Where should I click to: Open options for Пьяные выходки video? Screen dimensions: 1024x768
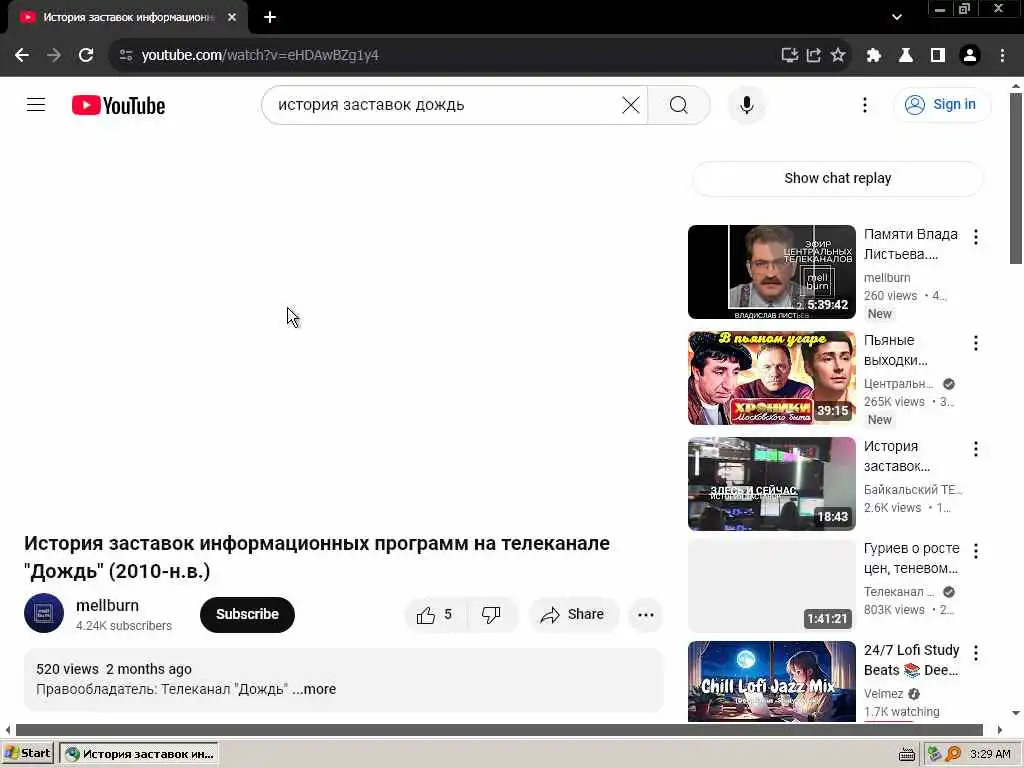pos(976,343)
